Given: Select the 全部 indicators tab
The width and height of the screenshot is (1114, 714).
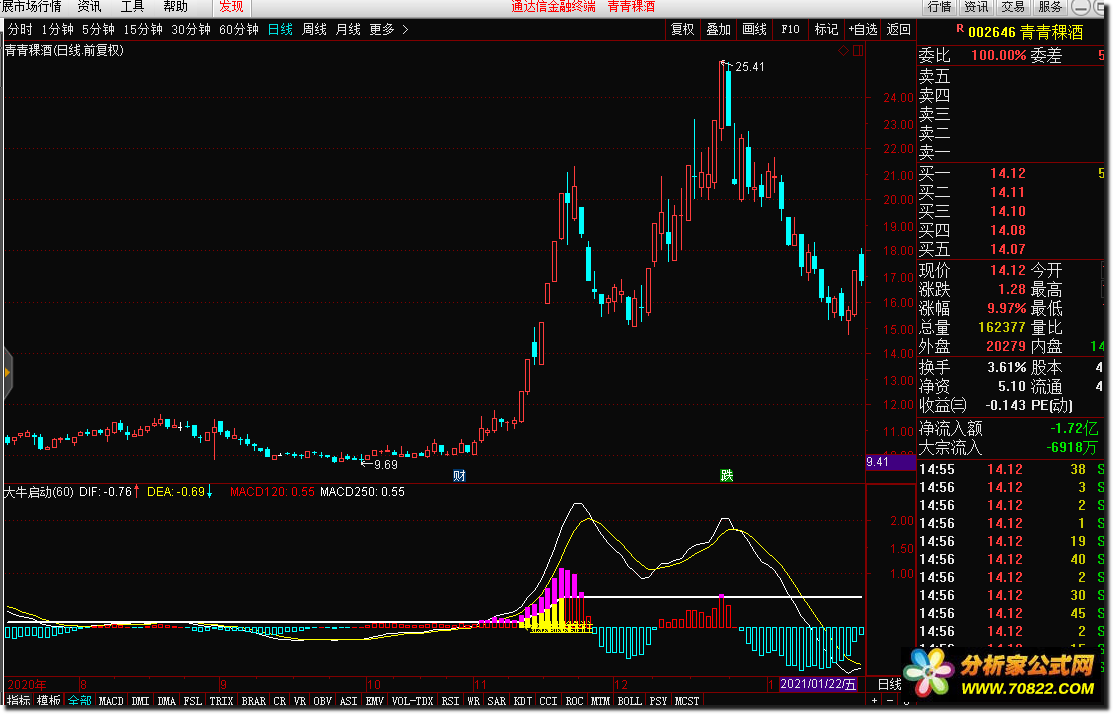Looking at the screenshot, I should click(x=80, y=701).
